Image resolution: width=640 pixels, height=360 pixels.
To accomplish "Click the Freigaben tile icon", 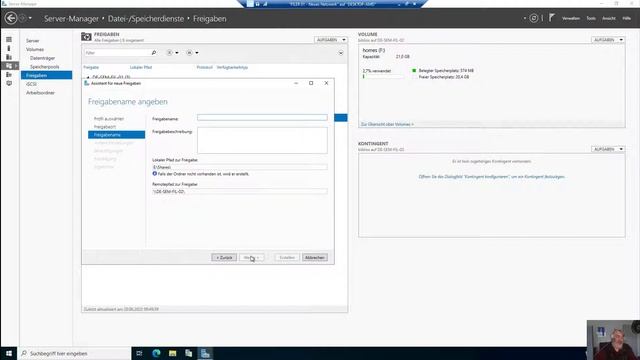I will coord(86,37).
